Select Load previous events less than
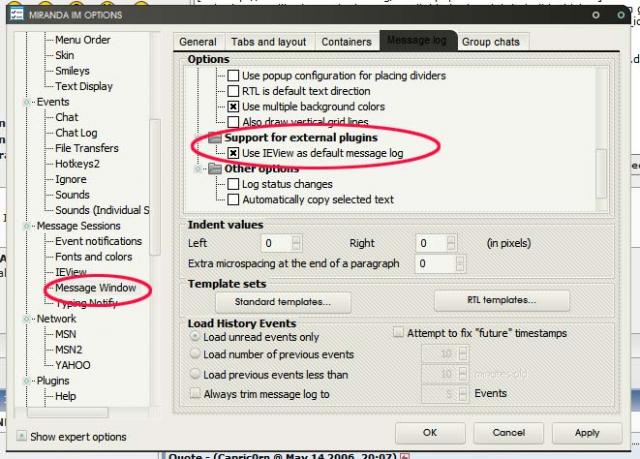The width and height of the screenshot is (640, 459). click(x=195, y=374)
